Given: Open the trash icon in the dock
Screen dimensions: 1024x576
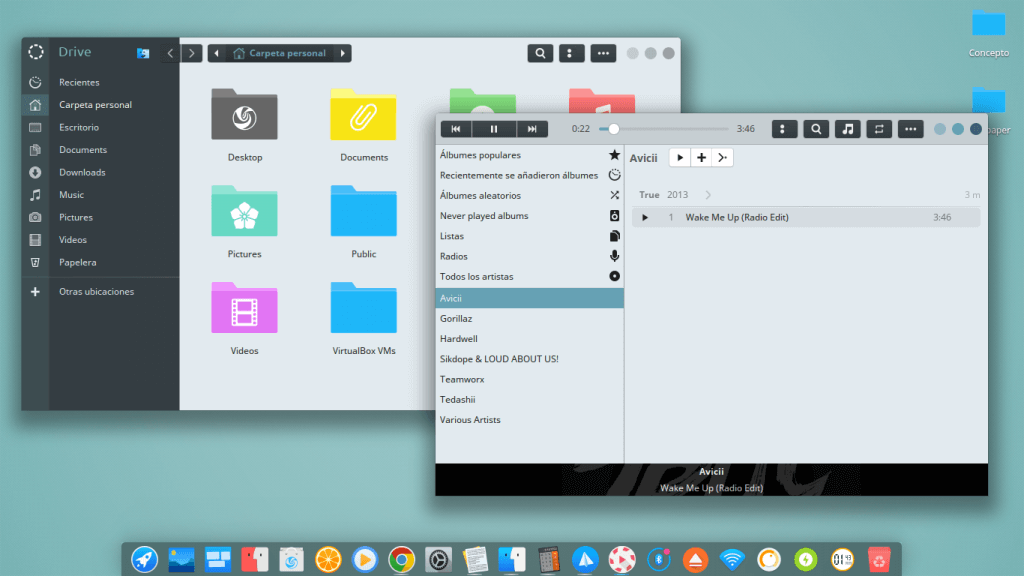Looking at the screenshot, I should (x=879, y=560).
